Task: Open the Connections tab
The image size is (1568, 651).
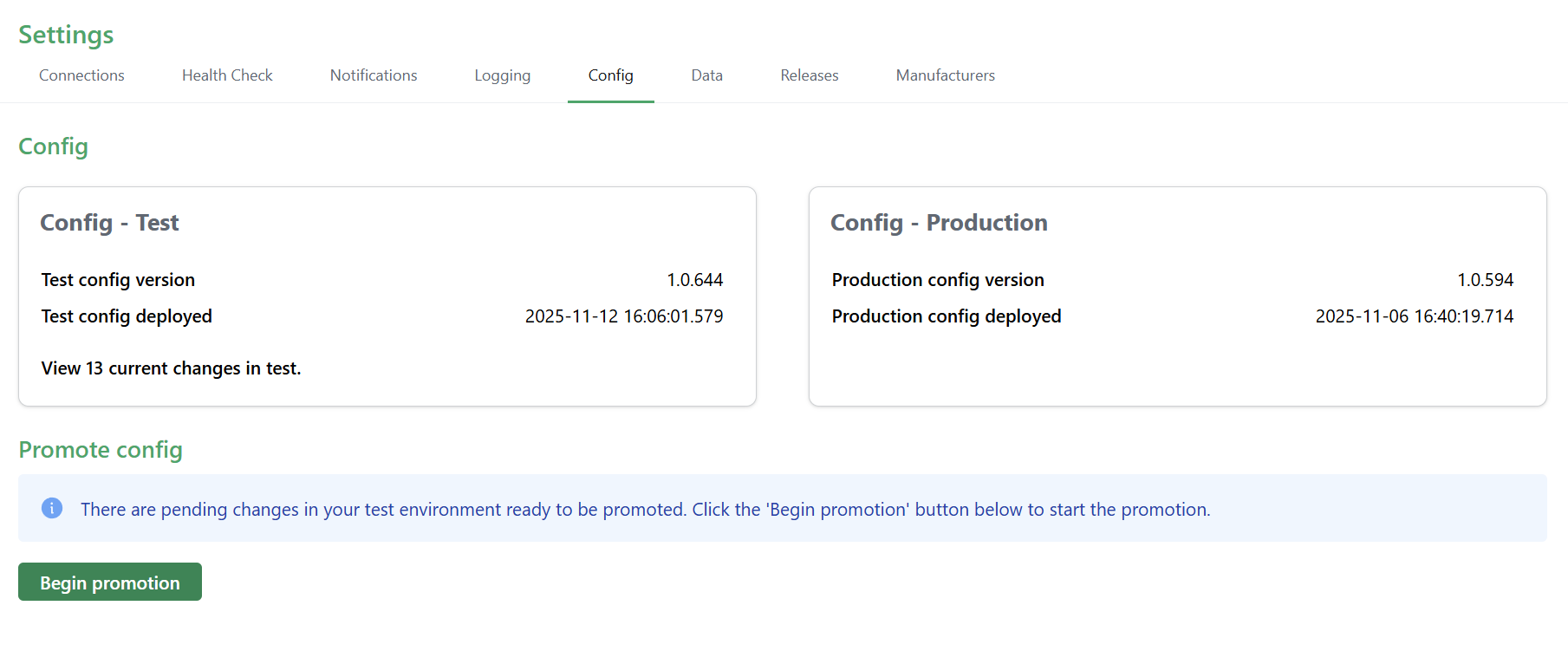Action: click(x=81, y=75)
